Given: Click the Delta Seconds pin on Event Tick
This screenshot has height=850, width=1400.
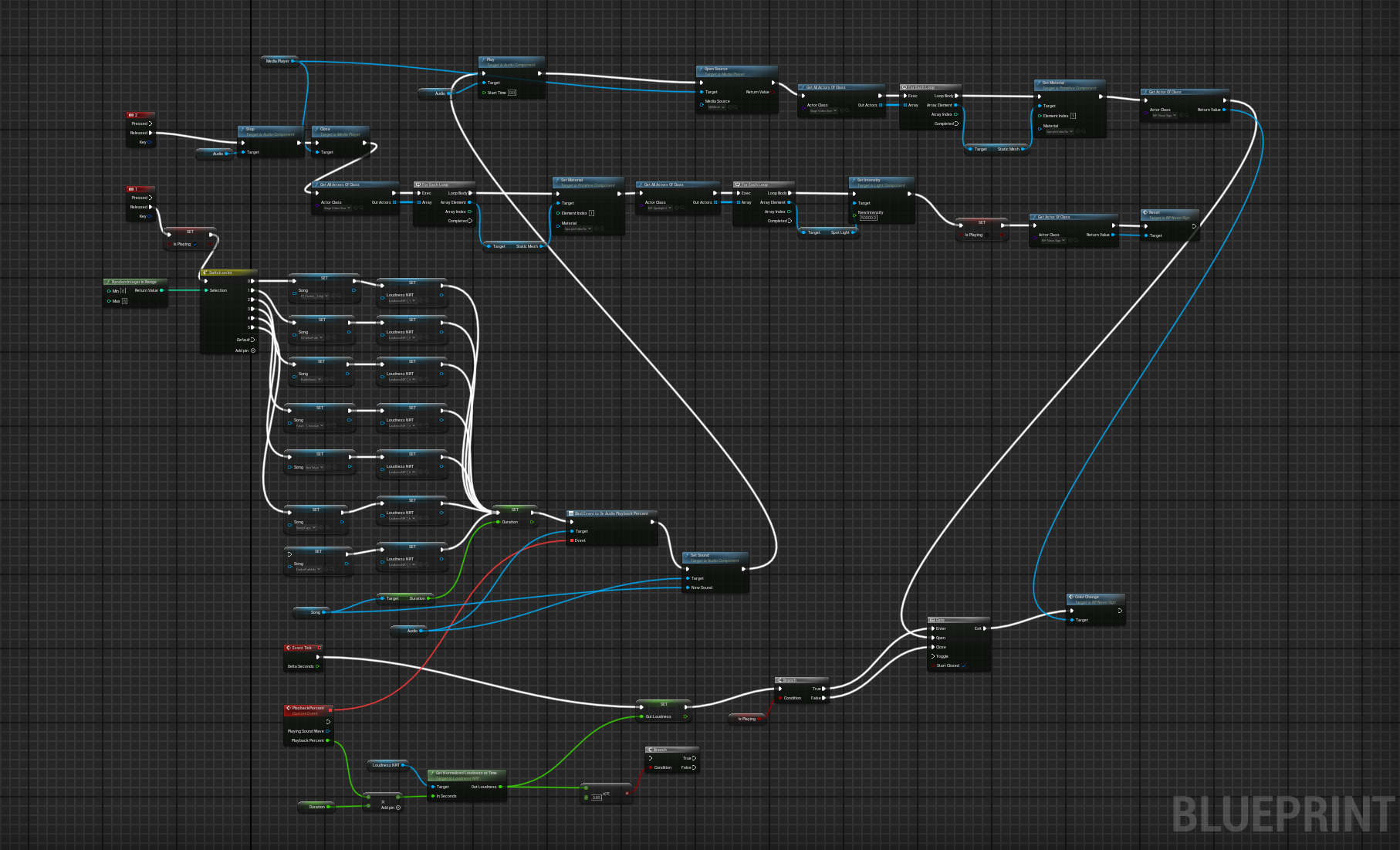Looking at the screenshot, I should pos(317,666).
